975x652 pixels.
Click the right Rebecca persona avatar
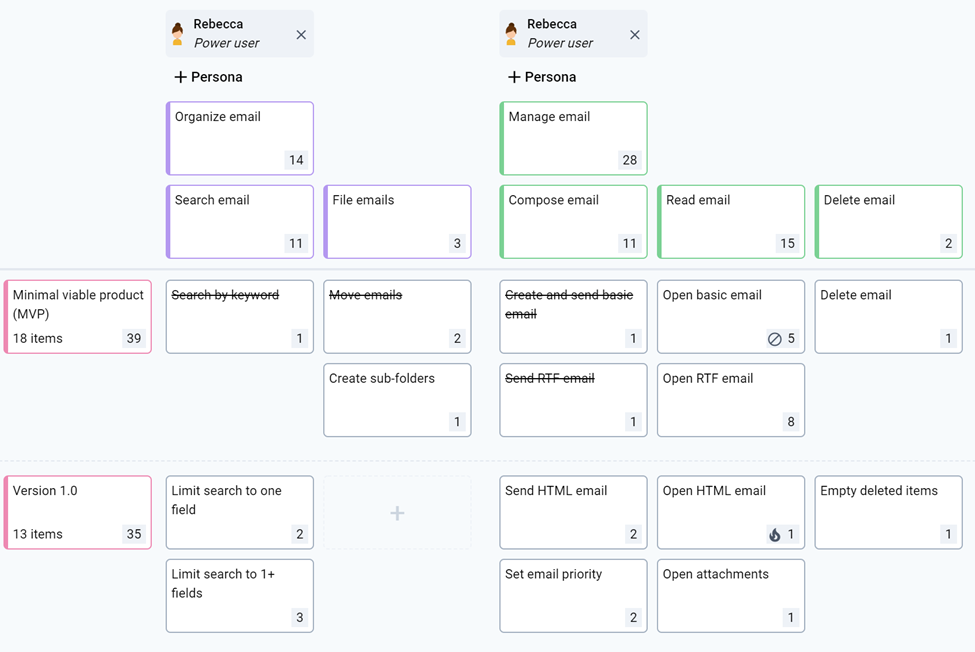(512, 34)
